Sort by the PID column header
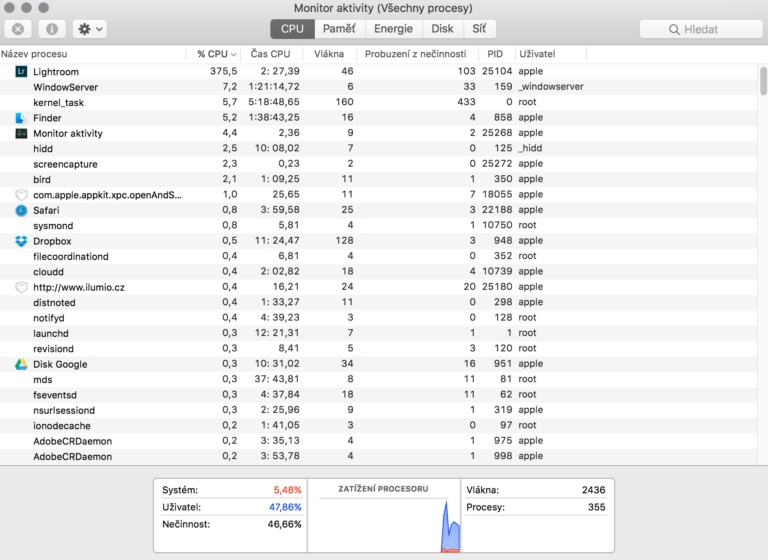Screen dimensions: 768x560 tap(495, 54)
